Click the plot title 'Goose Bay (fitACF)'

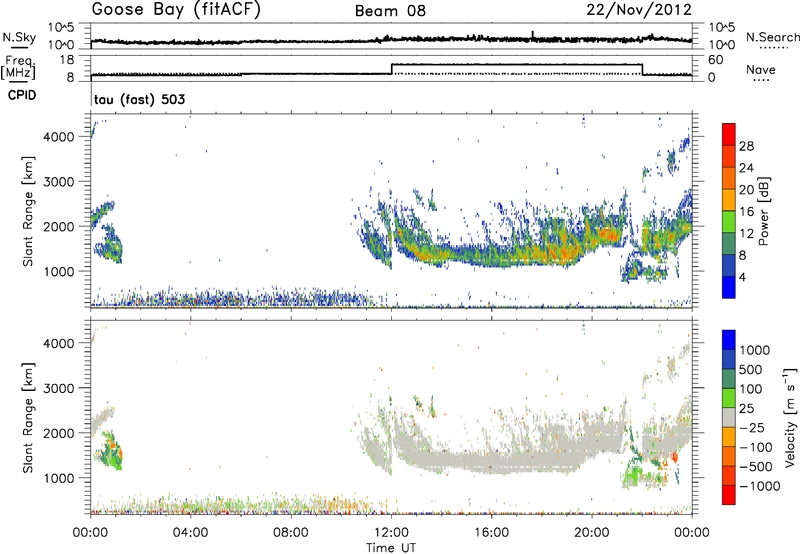click(x=176, y=10)
